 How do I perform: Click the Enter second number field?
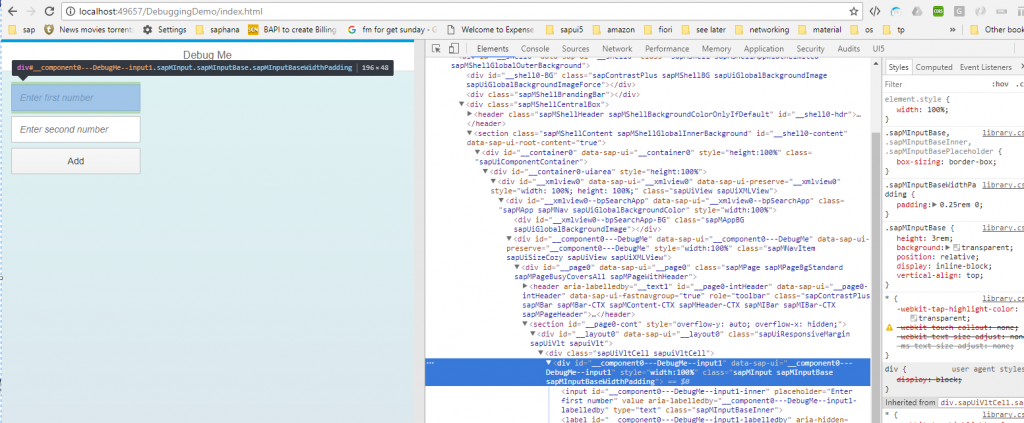(x=76, y=129)
